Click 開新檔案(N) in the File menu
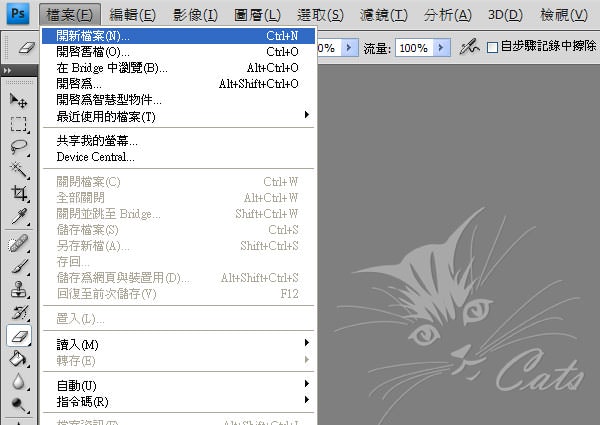Viewport: 600px width, 425px height. [93, 36]
